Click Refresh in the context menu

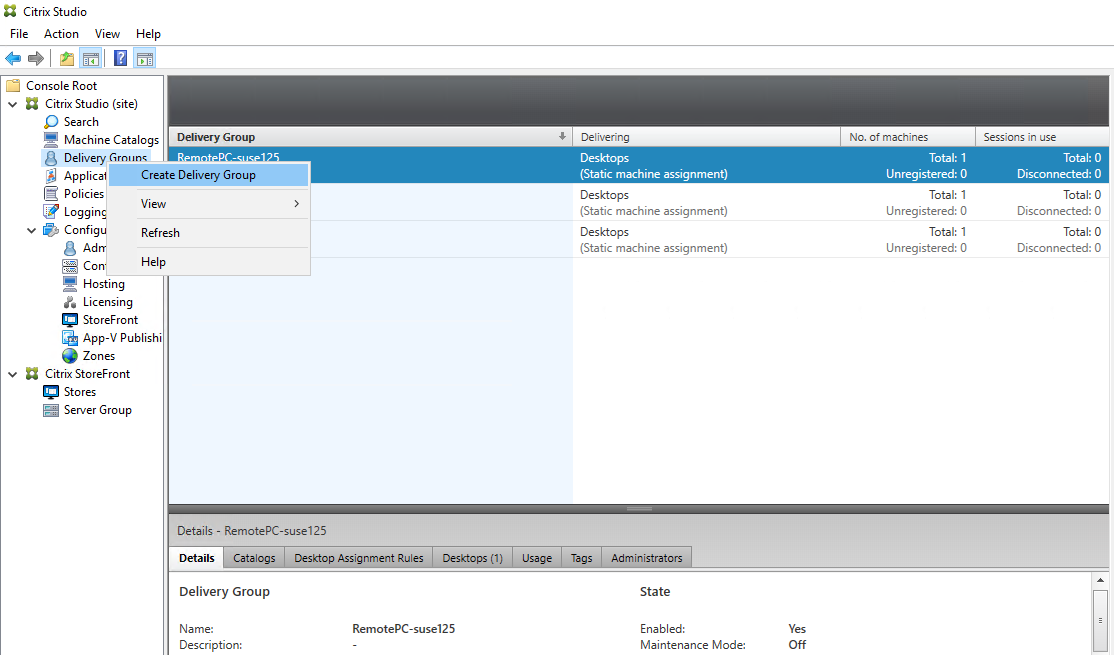159,232
